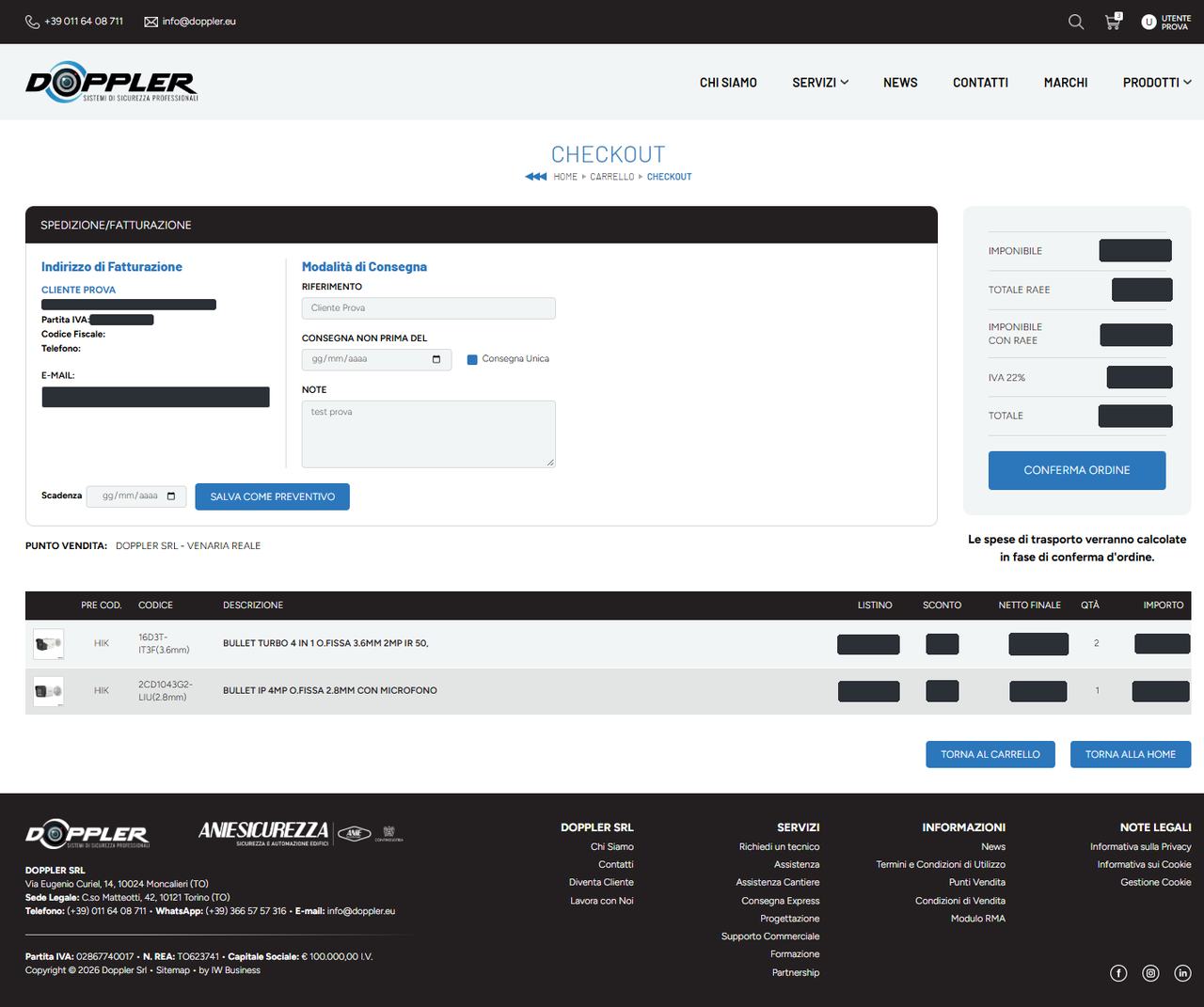Image resolution: width=1204 pixels, height=1007 pixels.
Task: Click Torna alla Home button
Action: coord(1131,754)
